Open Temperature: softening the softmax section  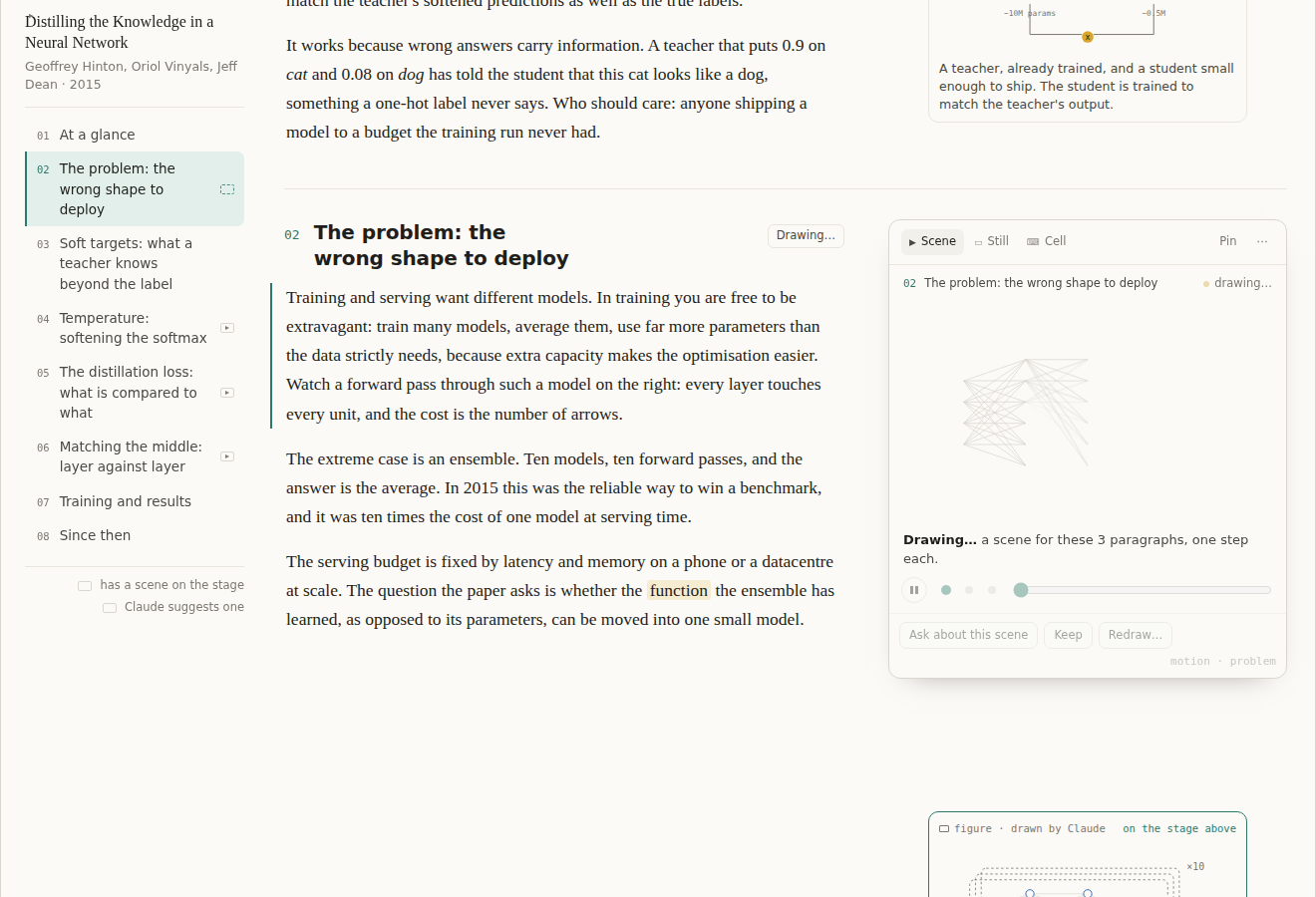[135, 328]
